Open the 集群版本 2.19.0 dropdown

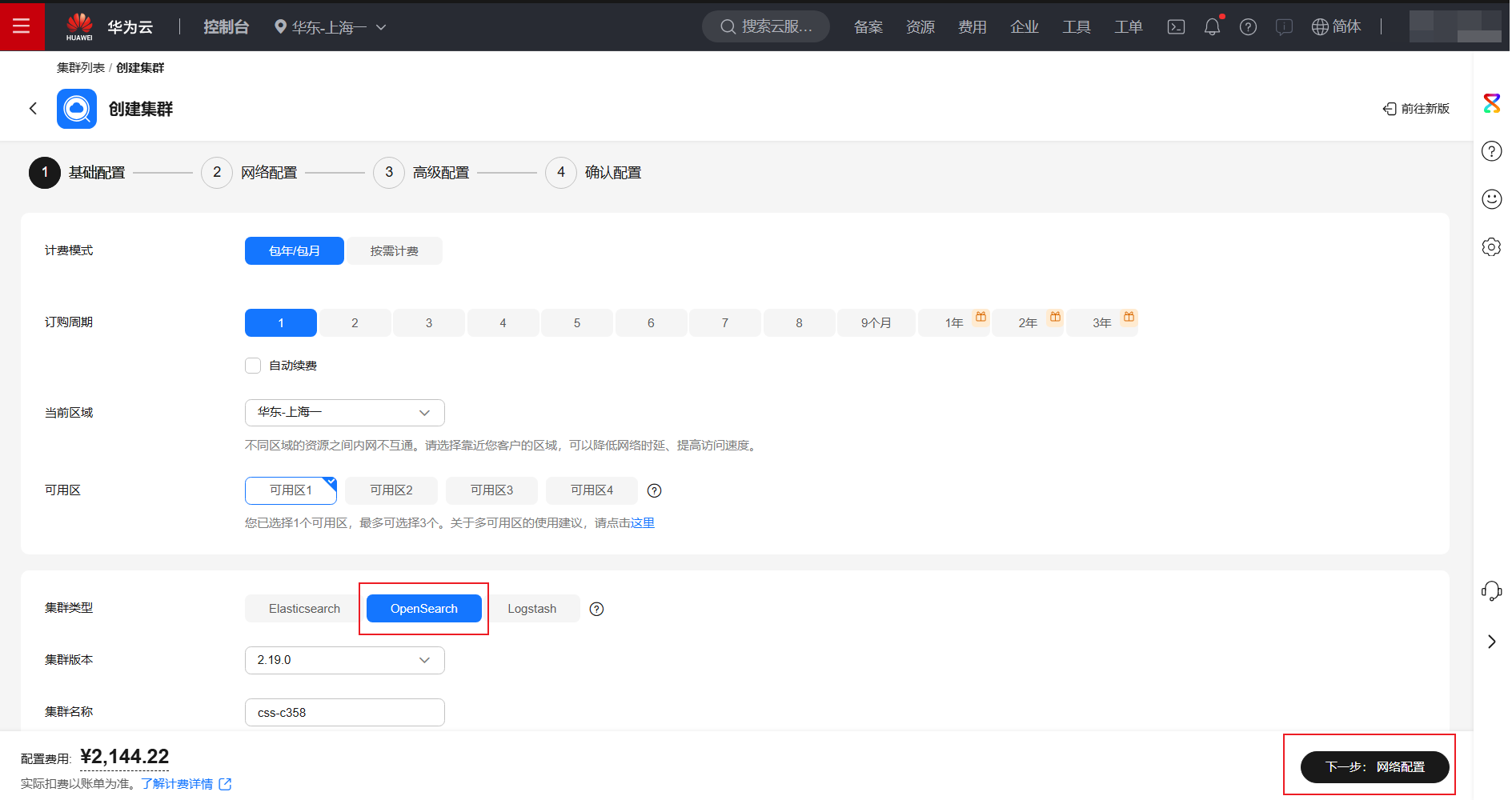tap(345, 660)
